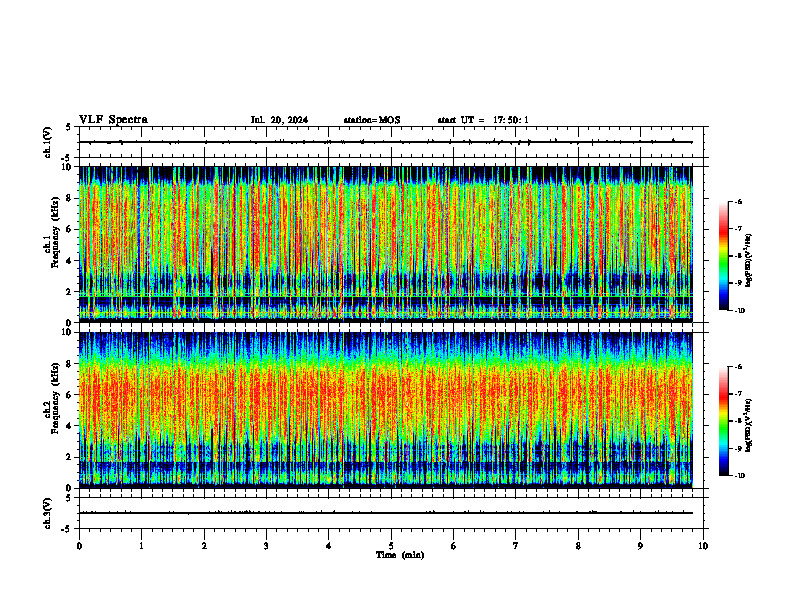Click the "ch.1(V)" axis label
Image resolution: width=792 pixels, height=612 pixels.
(x=48, y=142)
